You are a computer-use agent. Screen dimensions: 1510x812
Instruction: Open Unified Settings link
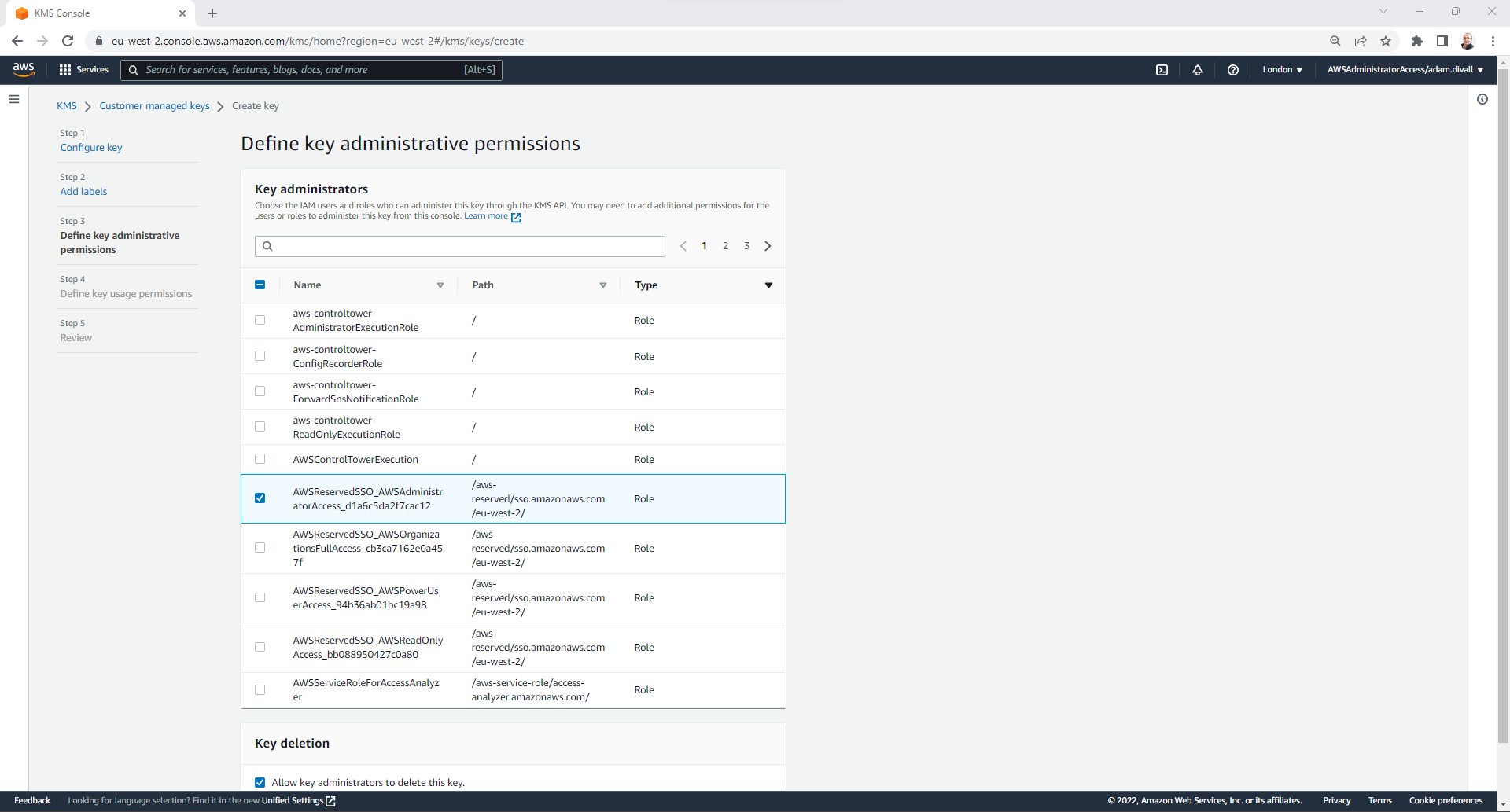pyautogui.click(x=292, y=801)
